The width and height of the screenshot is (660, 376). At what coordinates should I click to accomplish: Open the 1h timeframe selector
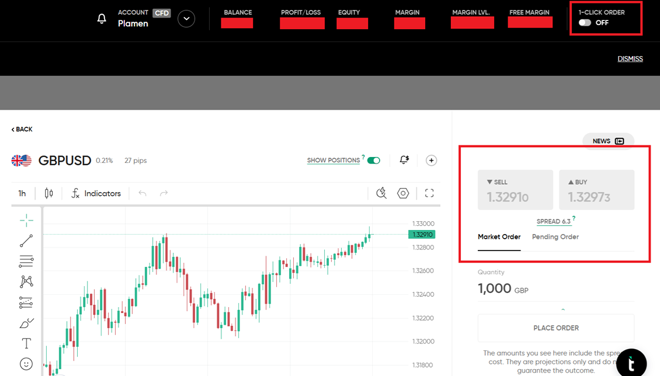click(22, 193)
